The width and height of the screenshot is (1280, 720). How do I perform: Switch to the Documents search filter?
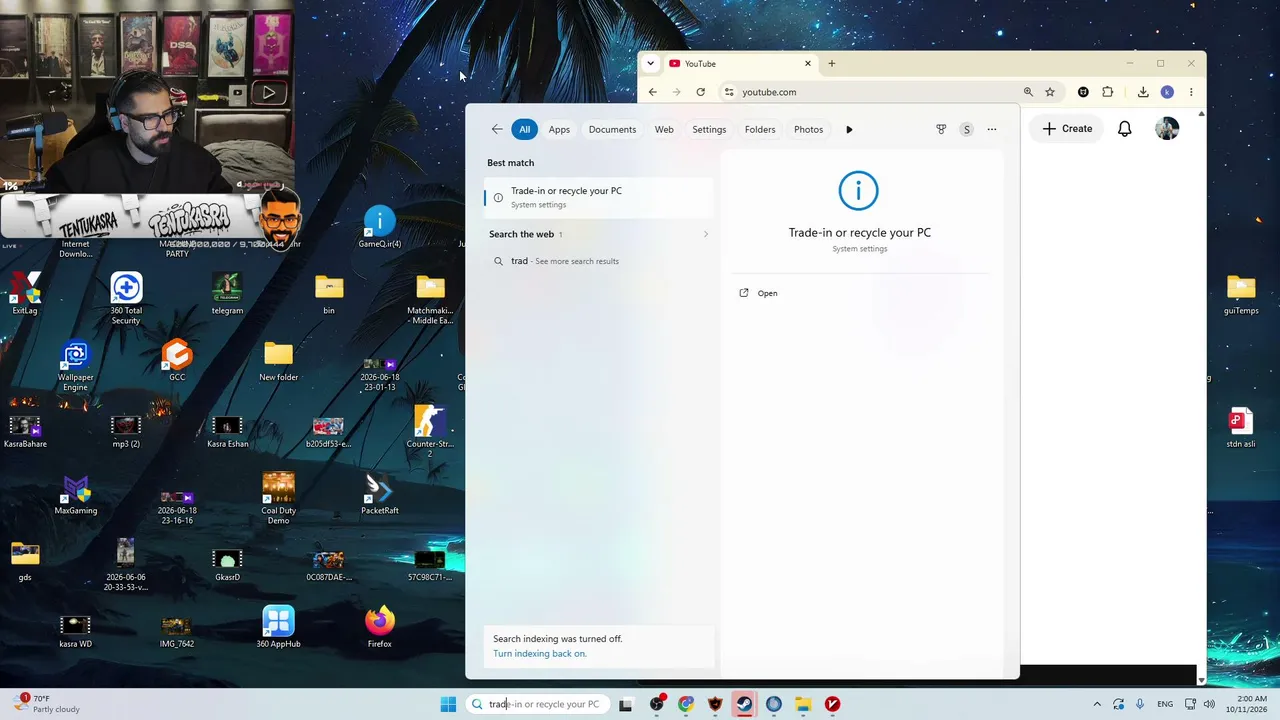tap(612, 129)
